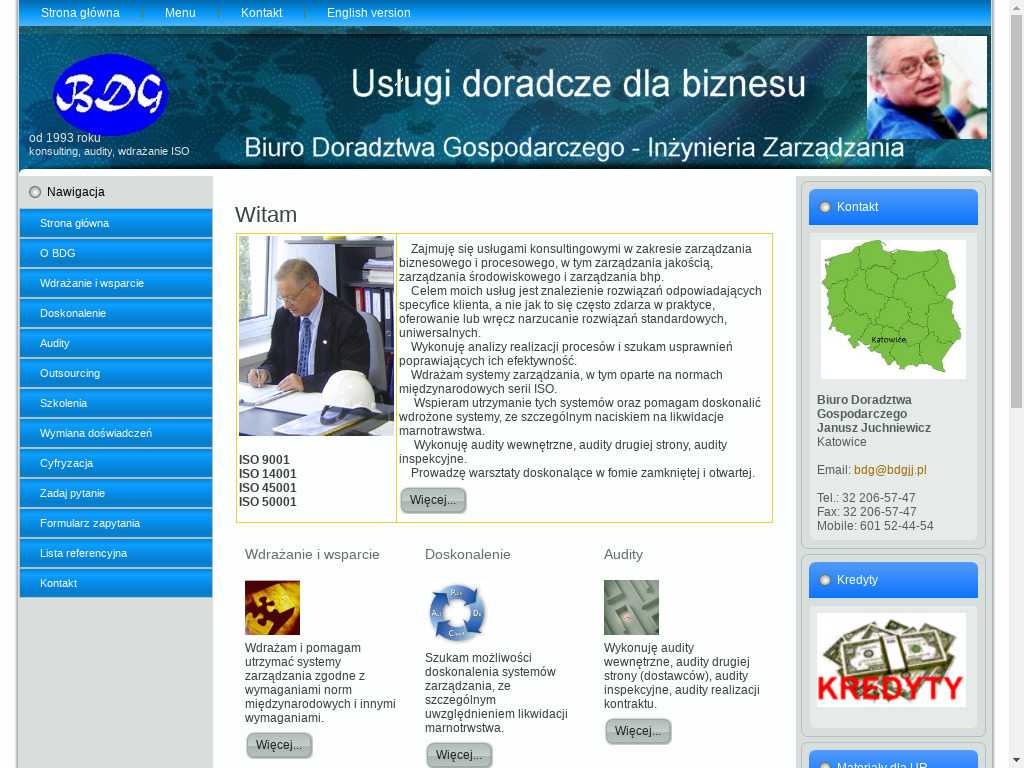Click the man writing at desk photo
The width and height of the screenshot is (1024, 768).
point(317,336)
